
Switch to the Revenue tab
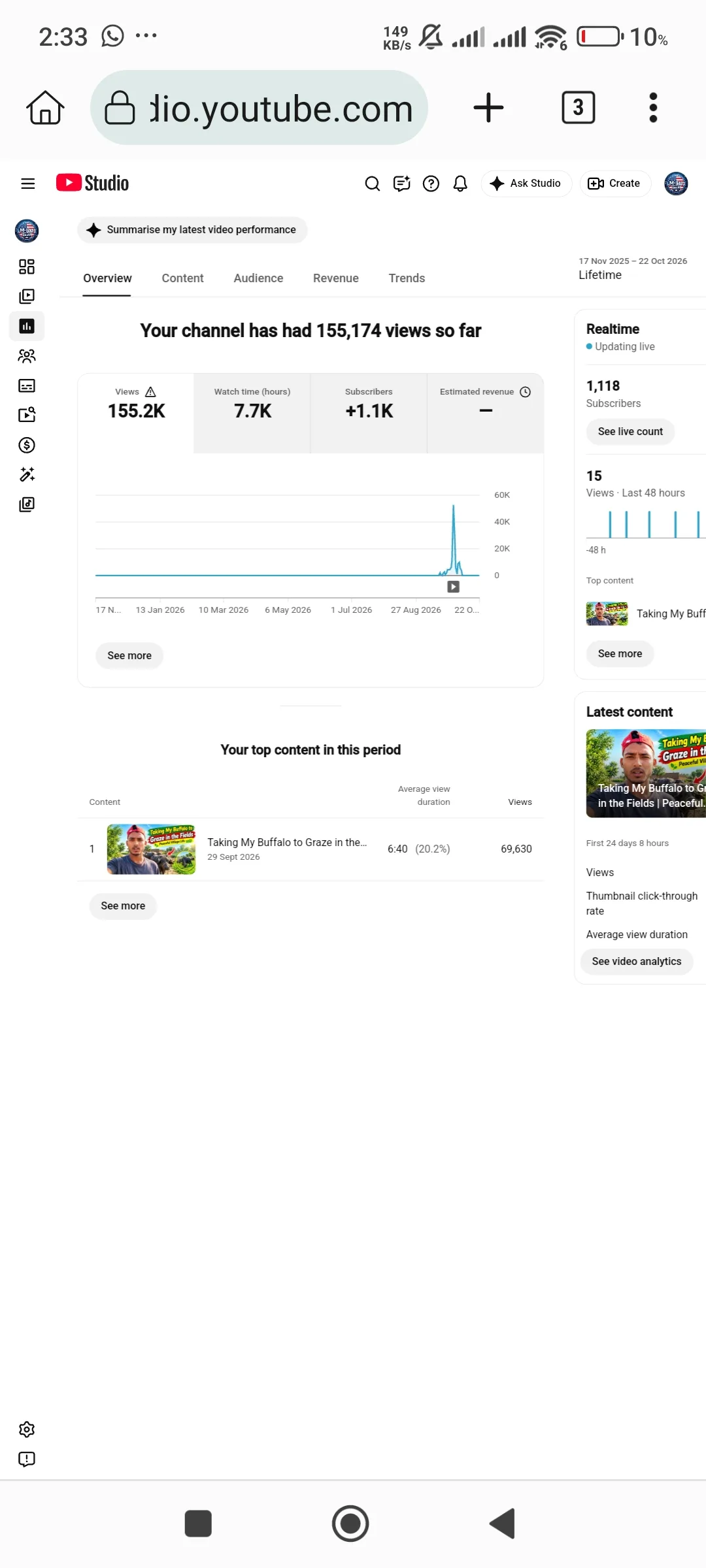coord(336,278)
